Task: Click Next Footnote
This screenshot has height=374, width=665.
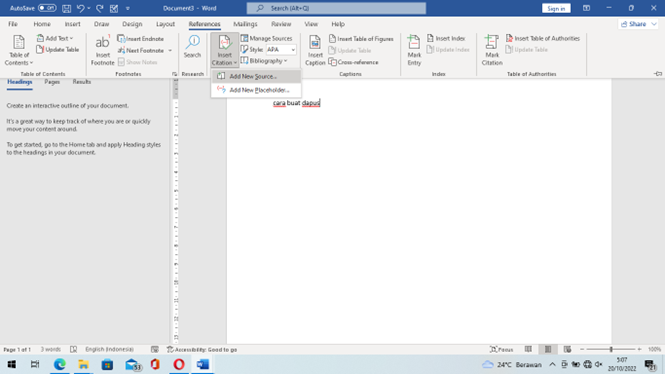Action: (142, 50)
